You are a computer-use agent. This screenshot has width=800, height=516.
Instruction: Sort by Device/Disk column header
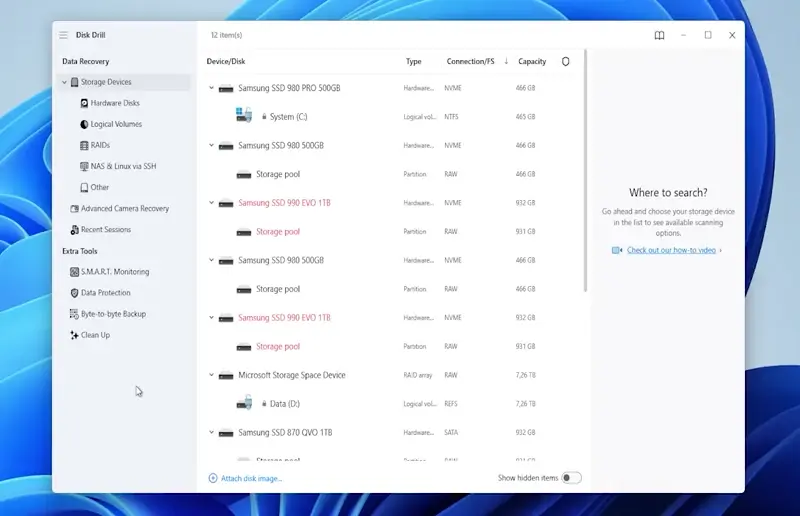tap(226, 61)
